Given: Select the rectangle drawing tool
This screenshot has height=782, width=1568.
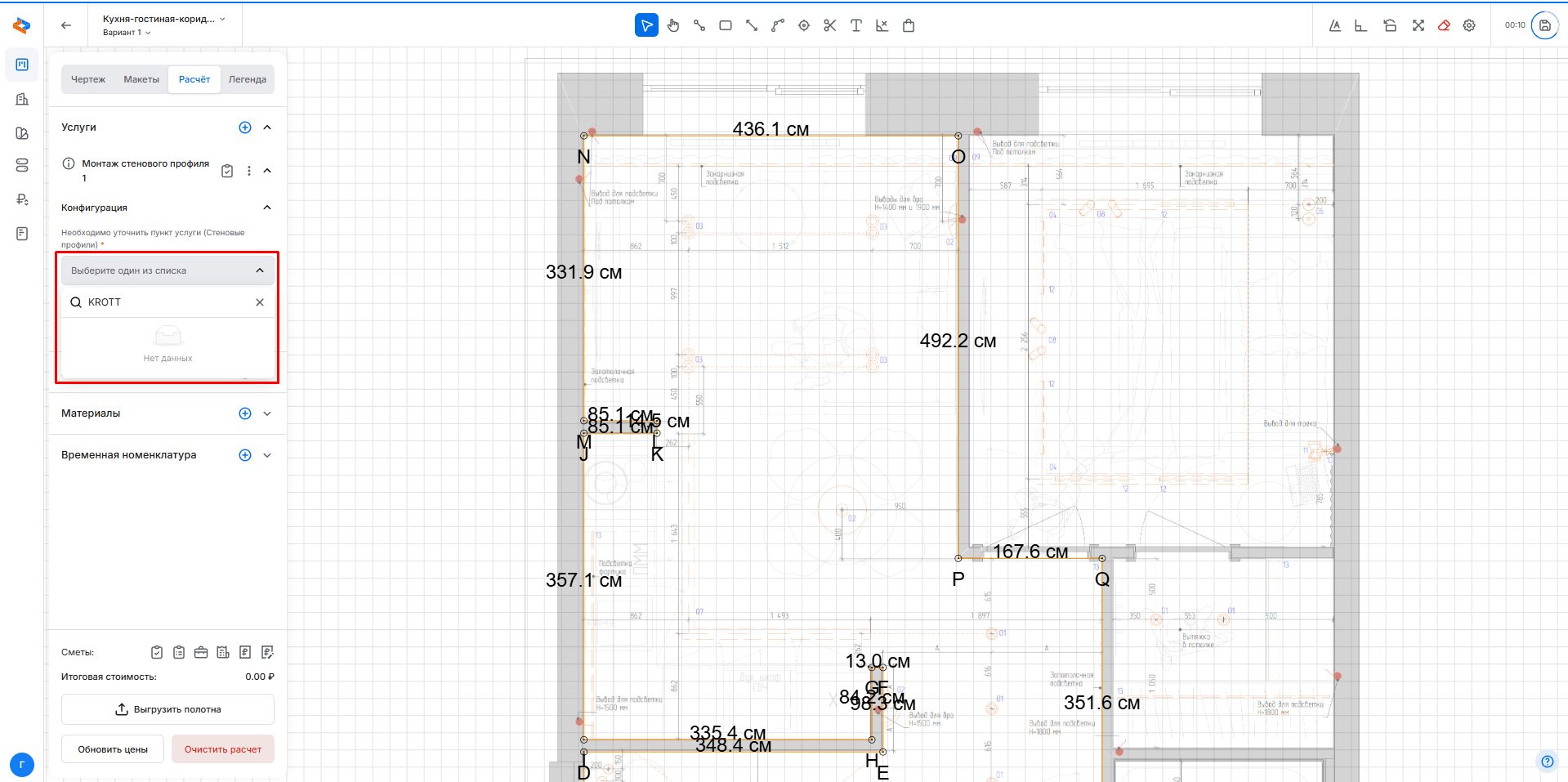Looking at the screenshot, I should pyautogui.click(x=725, y=25).
